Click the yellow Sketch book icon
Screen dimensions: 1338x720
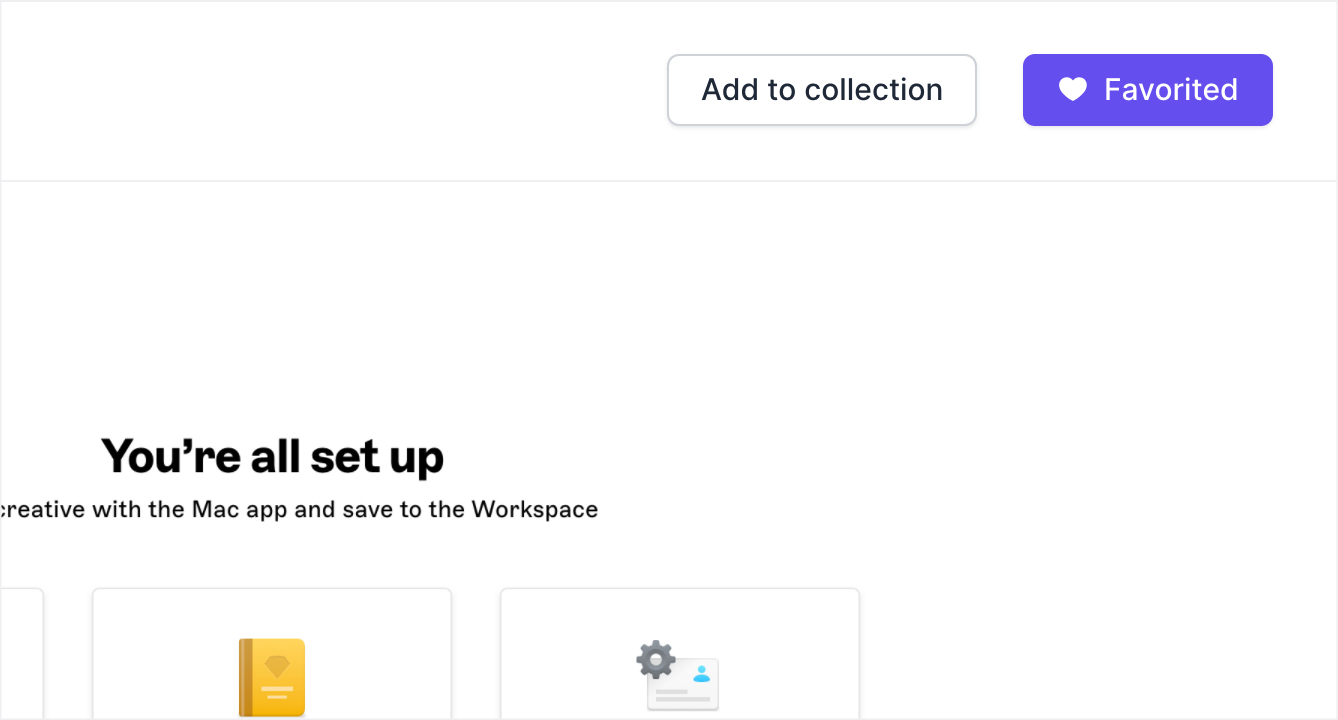point(272,678)
